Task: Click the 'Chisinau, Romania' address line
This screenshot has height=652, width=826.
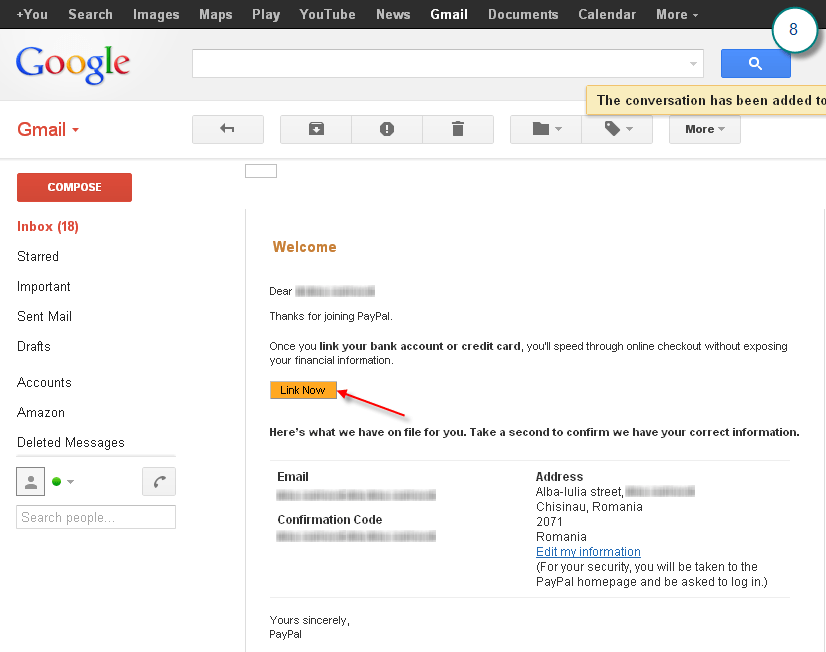Action: point(589,507)
